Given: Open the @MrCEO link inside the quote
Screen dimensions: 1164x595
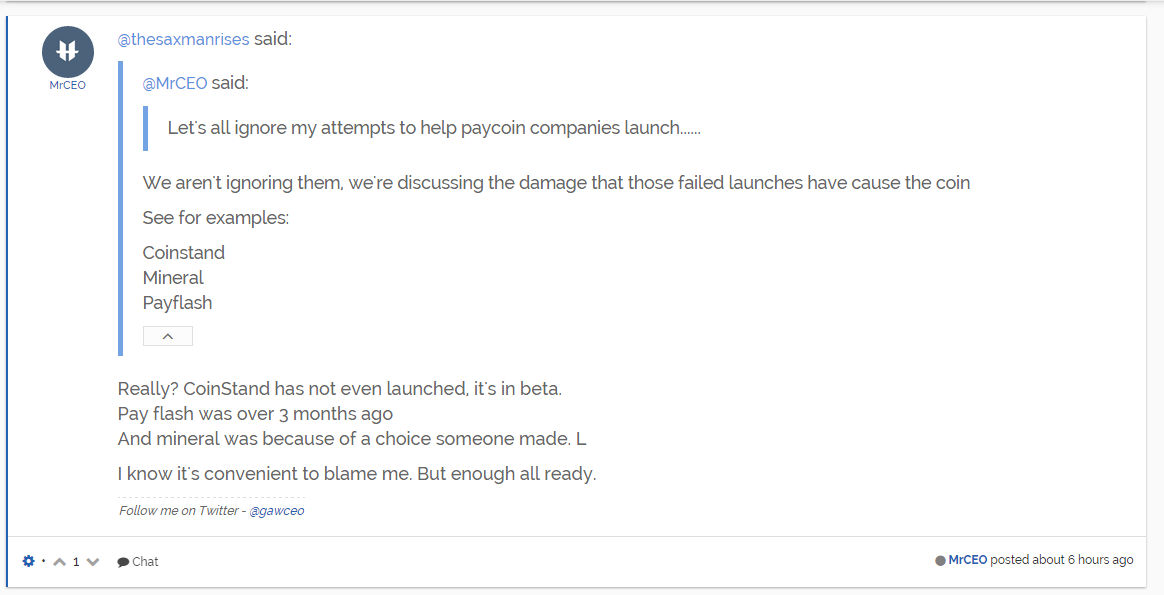Looking at the screenshot, I should pyautogui.click(x=175, y=83).
